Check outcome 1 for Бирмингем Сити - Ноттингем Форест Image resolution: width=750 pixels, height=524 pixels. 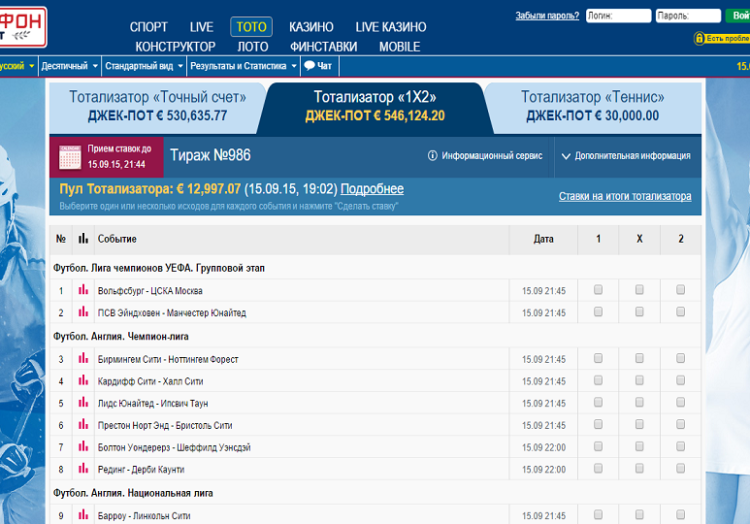pyautogui.click(x=598, y=358)
